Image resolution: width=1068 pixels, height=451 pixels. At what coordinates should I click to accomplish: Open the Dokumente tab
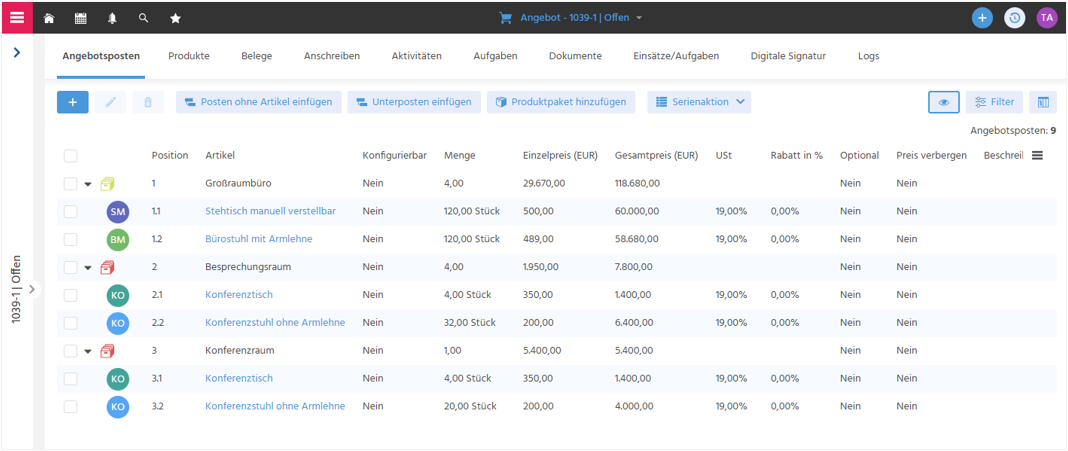point(576,56)
